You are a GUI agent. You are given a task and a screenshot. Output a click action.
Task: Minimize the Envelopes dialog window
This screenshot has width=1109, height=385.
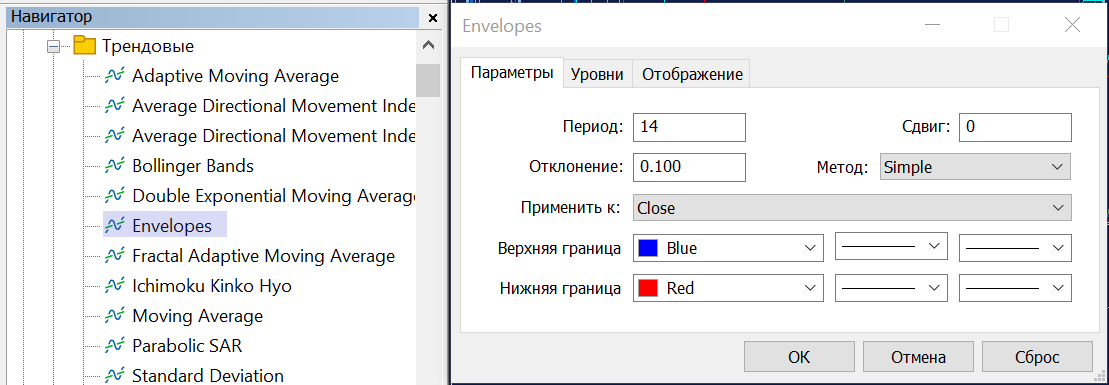933,25
